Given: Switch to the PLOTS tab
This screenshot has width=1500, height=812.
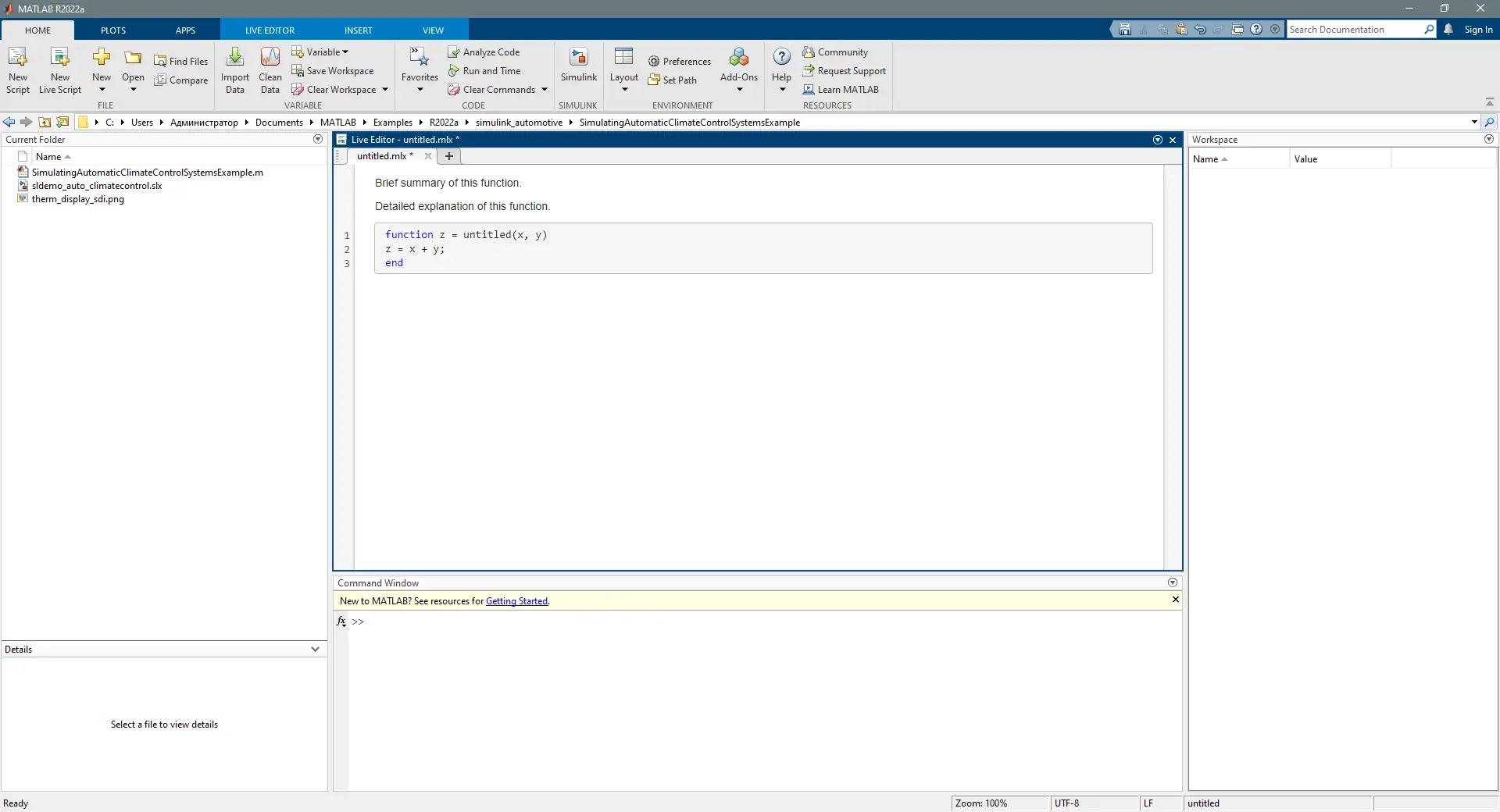Looking at the screenshot, I should (113, 30).
